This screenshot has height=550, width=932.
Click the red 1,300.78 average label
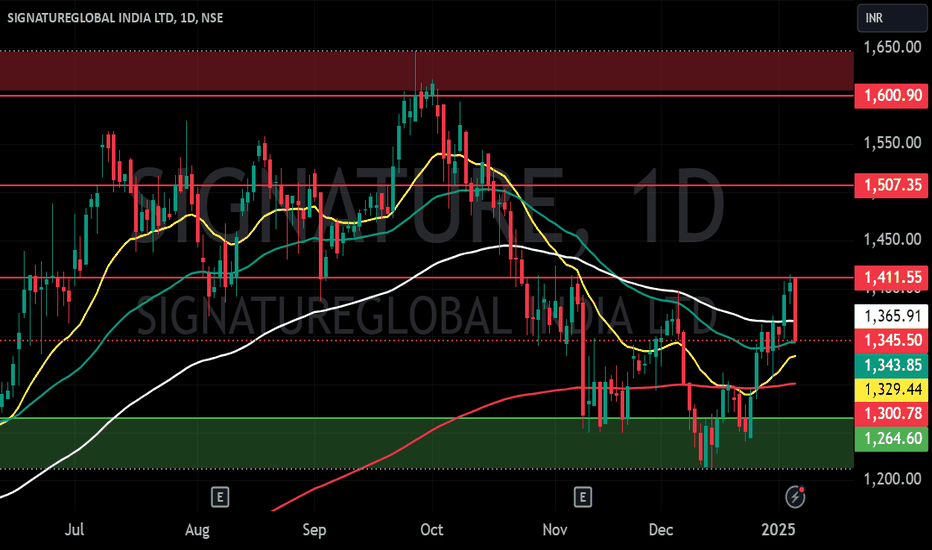pyautogui.click(x=891, y=414)
